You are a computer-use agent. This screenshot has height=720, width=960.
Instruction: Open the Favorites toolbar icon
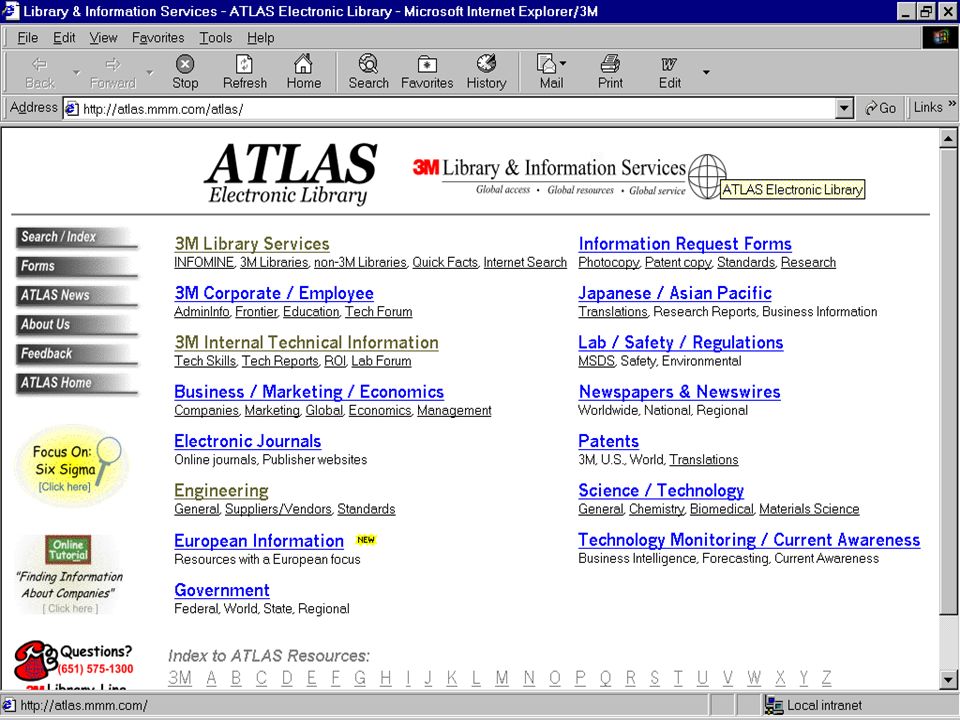(427, 64)
